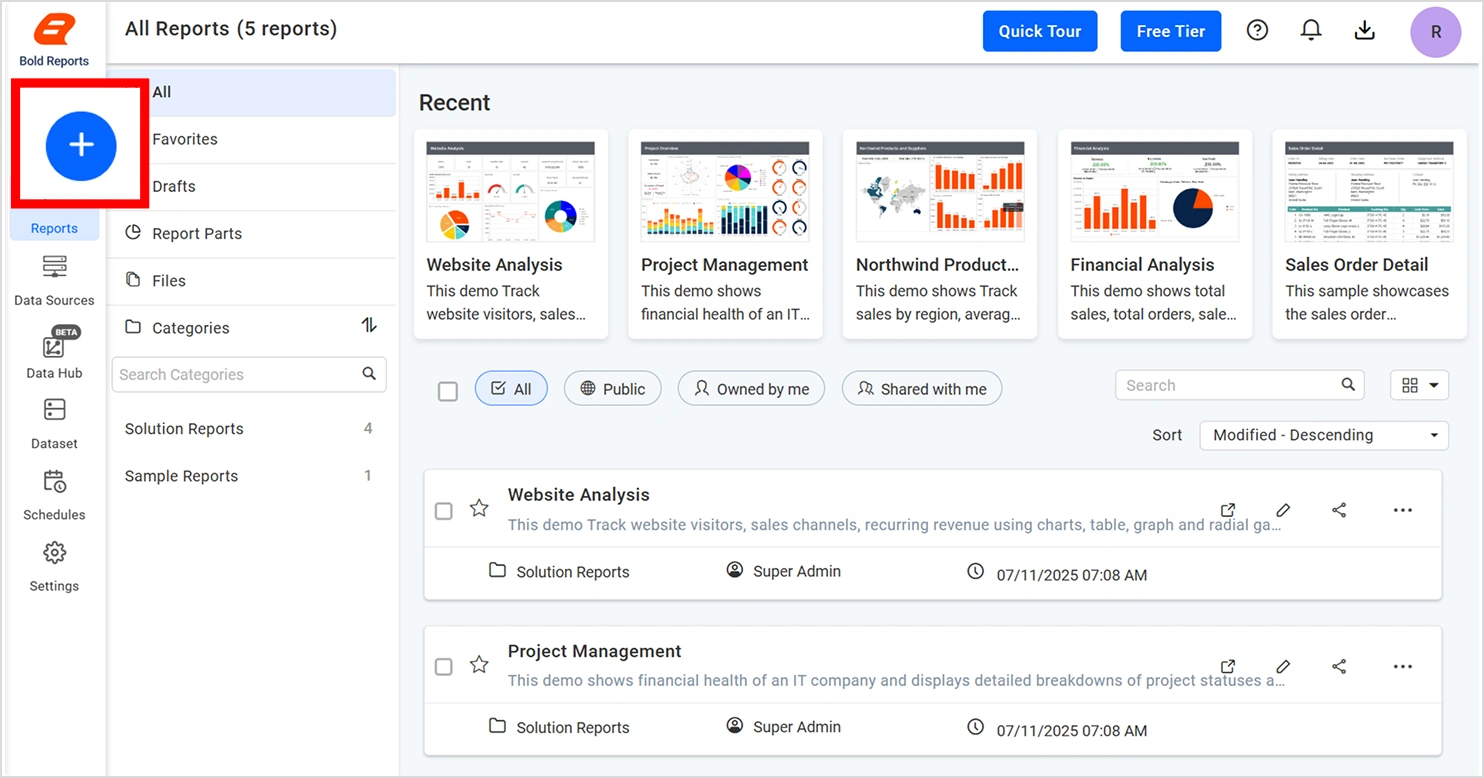Open more options for Website Analysis
This screenshot has width=1484, height=778.
(x=1403, y=510)
